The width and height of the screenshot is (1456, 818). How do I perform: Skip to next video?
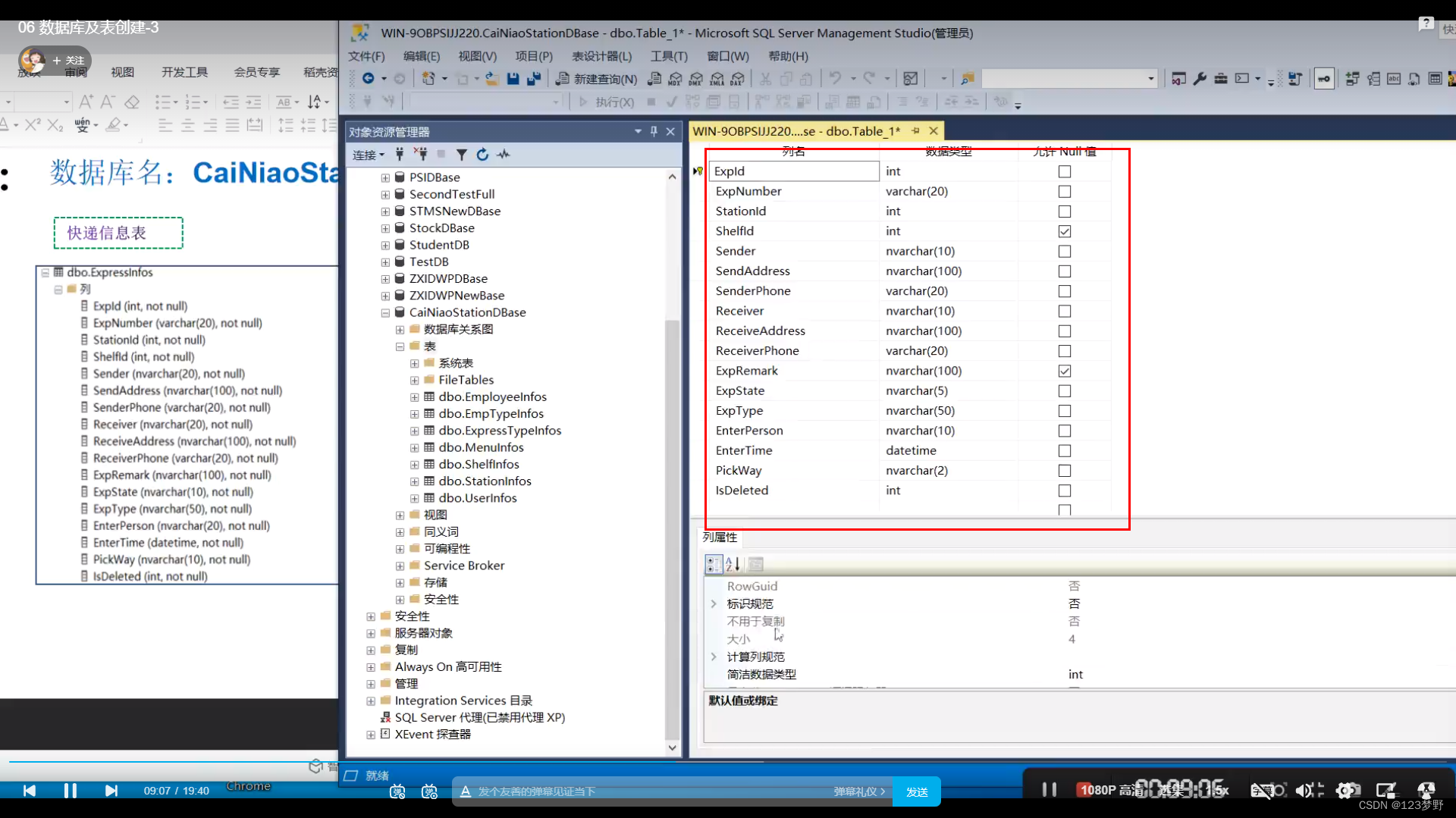click(x=111, y=791)
